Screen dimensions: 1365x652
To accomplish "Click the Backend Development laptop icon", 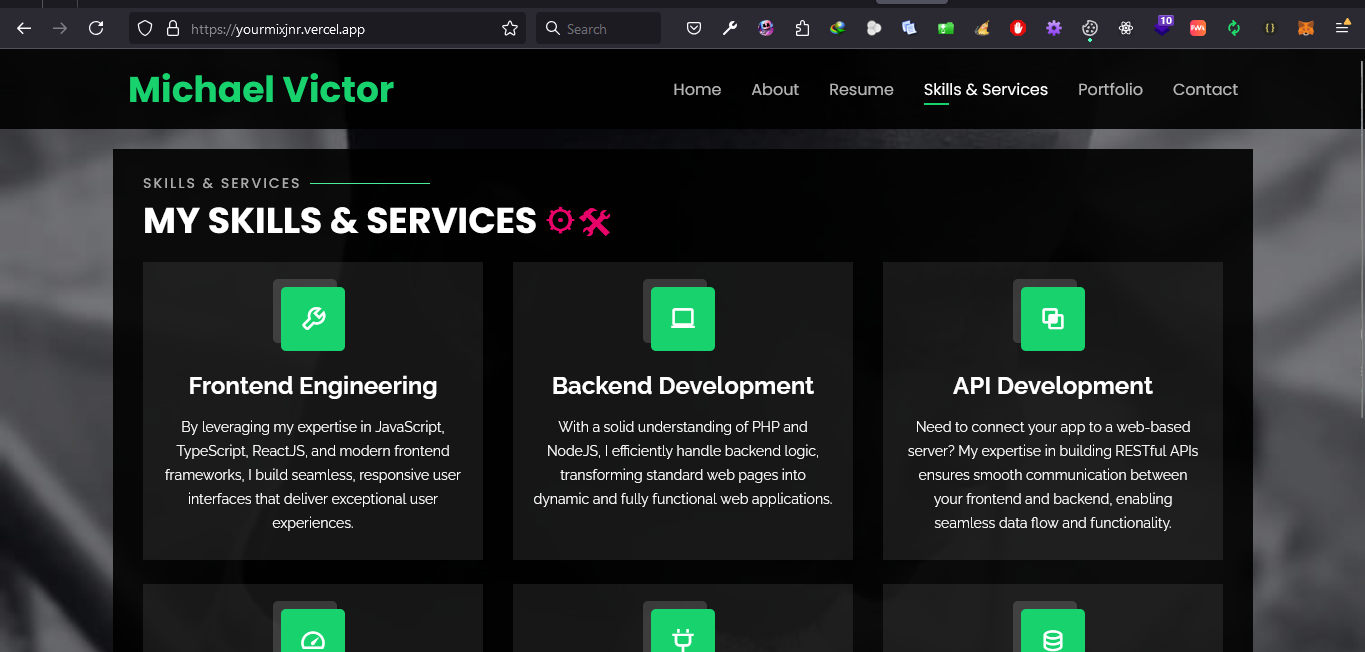I will pos(683,319).
